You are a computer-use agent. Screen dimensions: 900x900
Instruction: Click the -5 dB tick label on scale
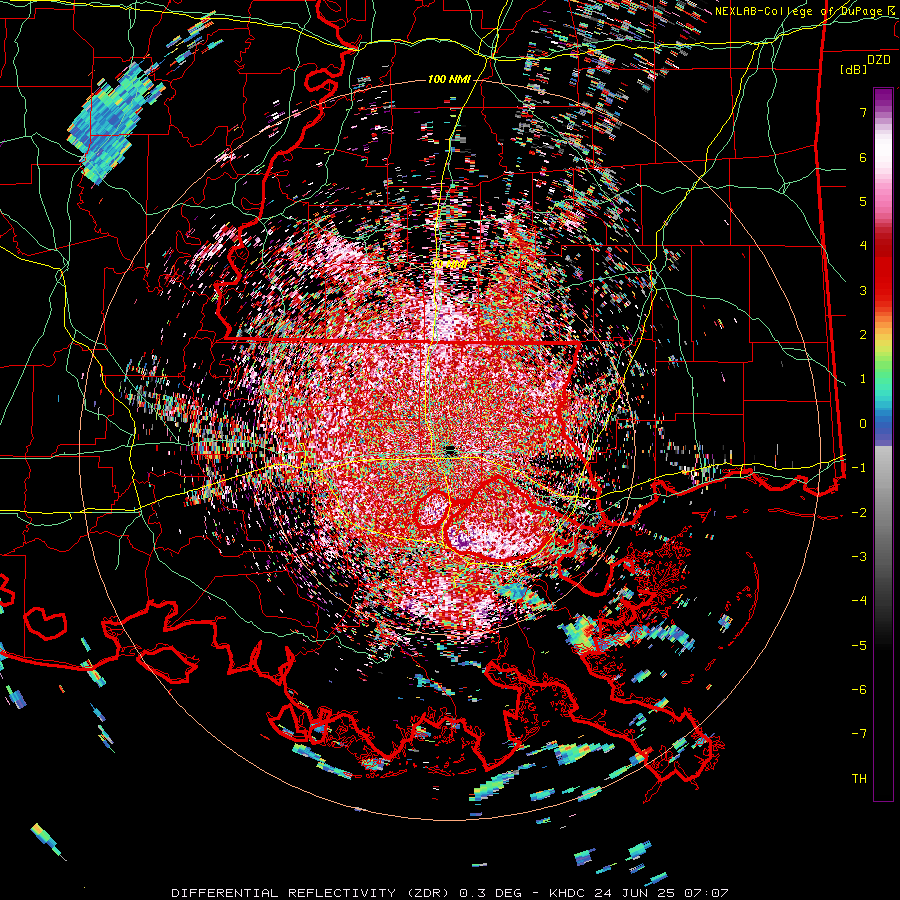pyautogui.click(x=859, y=646)
